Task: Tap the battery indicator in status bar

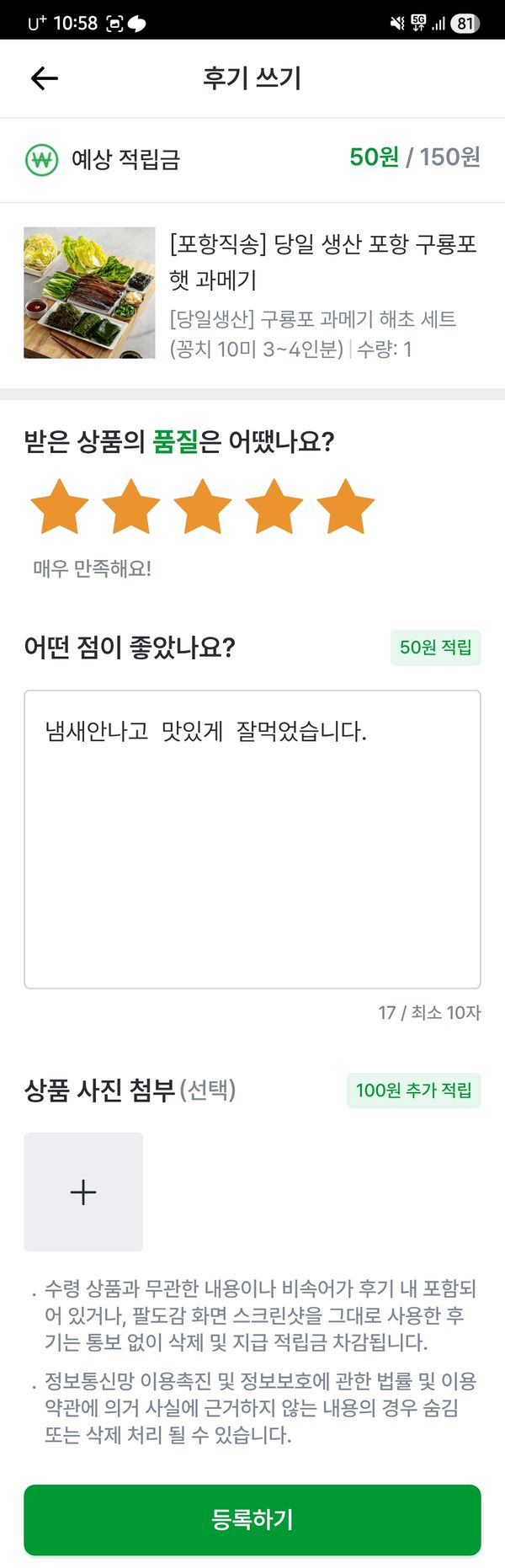Action: point(465,24)
